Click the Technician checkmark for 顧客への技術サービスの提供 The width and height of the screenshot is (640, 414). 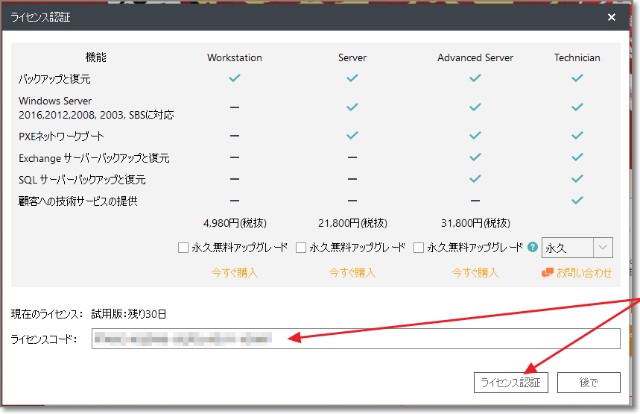point(577,201)
